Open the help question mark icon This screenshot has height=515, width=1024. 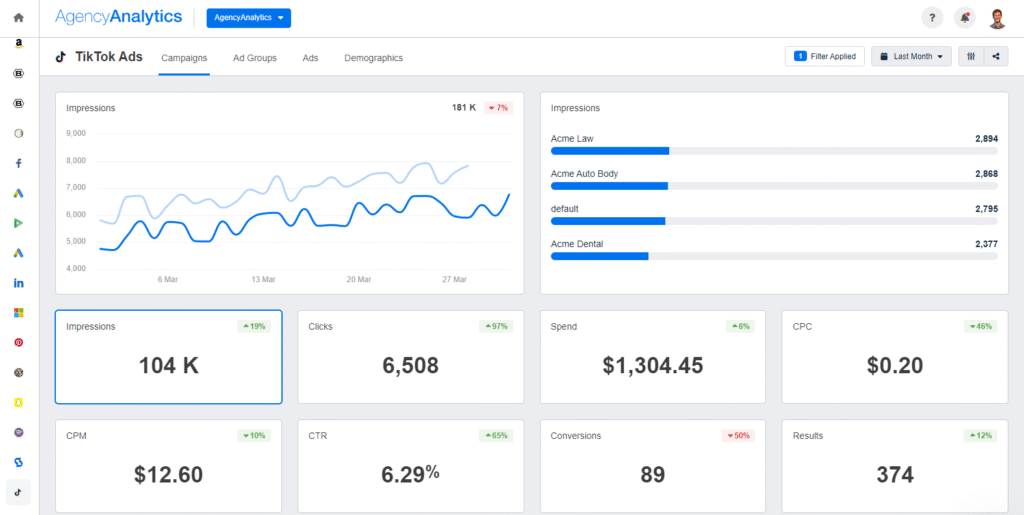point(932,18)
